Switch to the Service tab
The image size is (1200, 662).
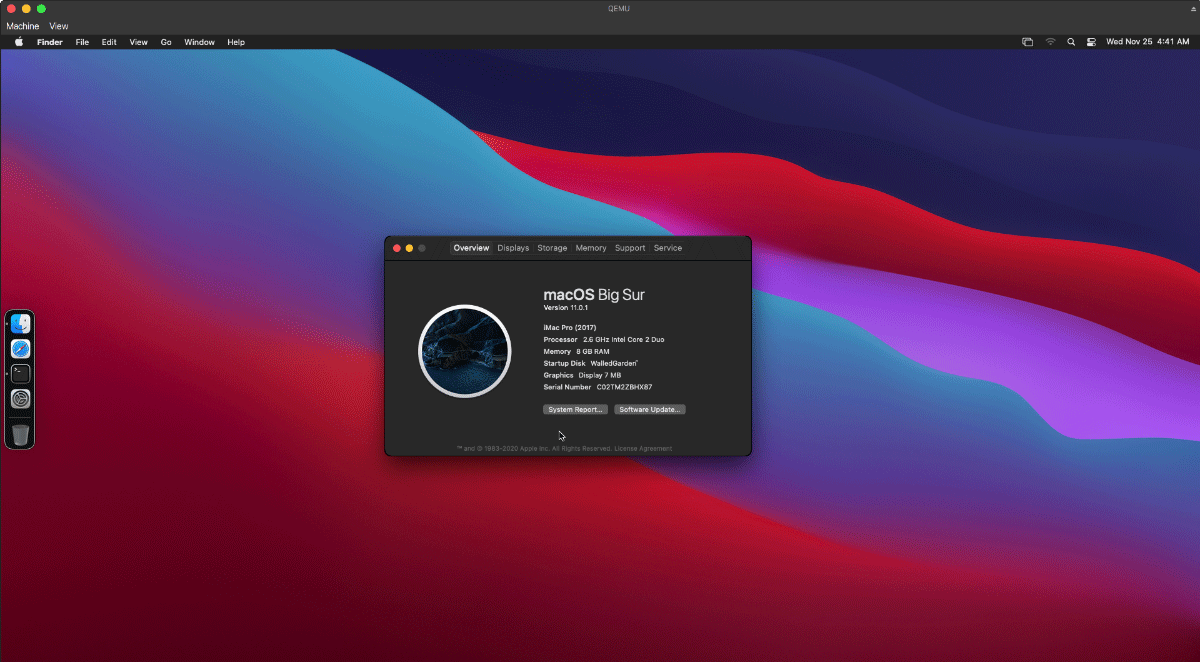coord(668,248)
